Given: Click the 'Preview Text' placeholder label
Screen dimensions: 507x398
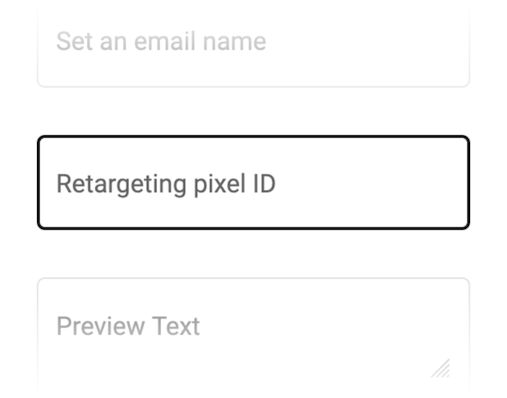Looking at the screenshot, I should point(128,326).
